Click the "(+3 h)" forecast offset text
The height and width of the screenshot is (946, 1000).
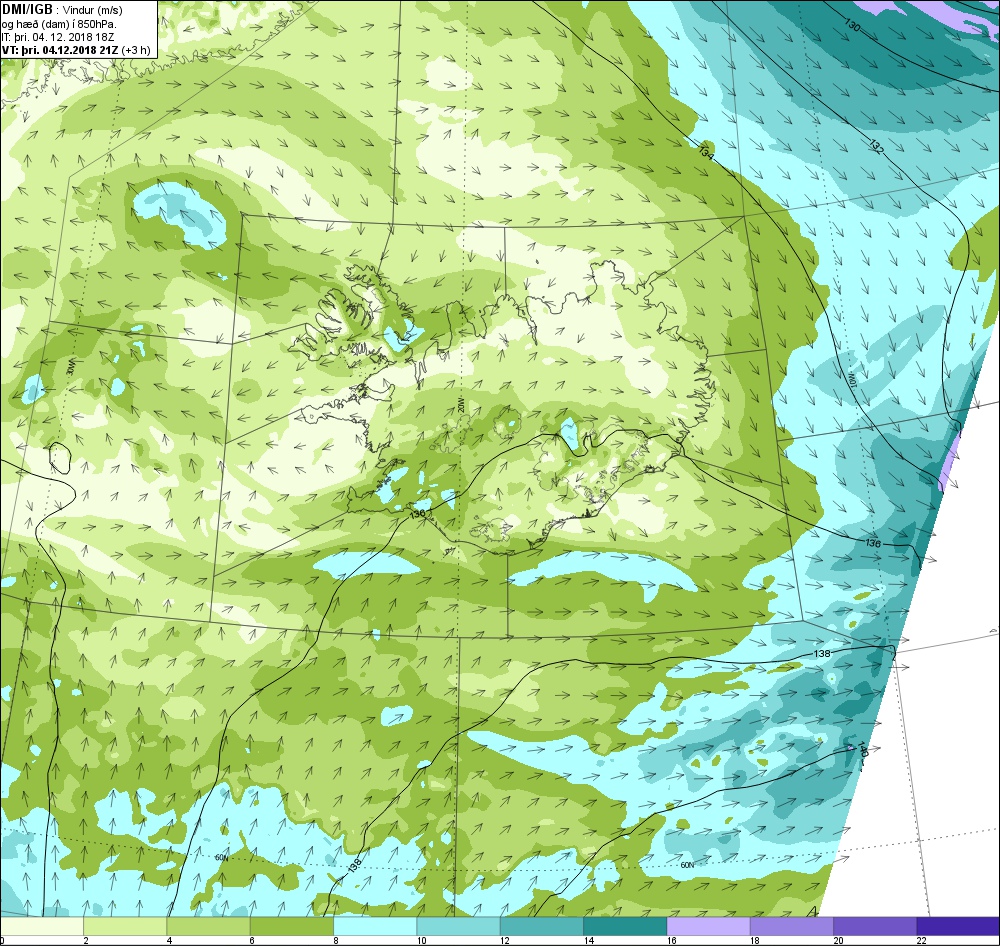click(137, 50)
